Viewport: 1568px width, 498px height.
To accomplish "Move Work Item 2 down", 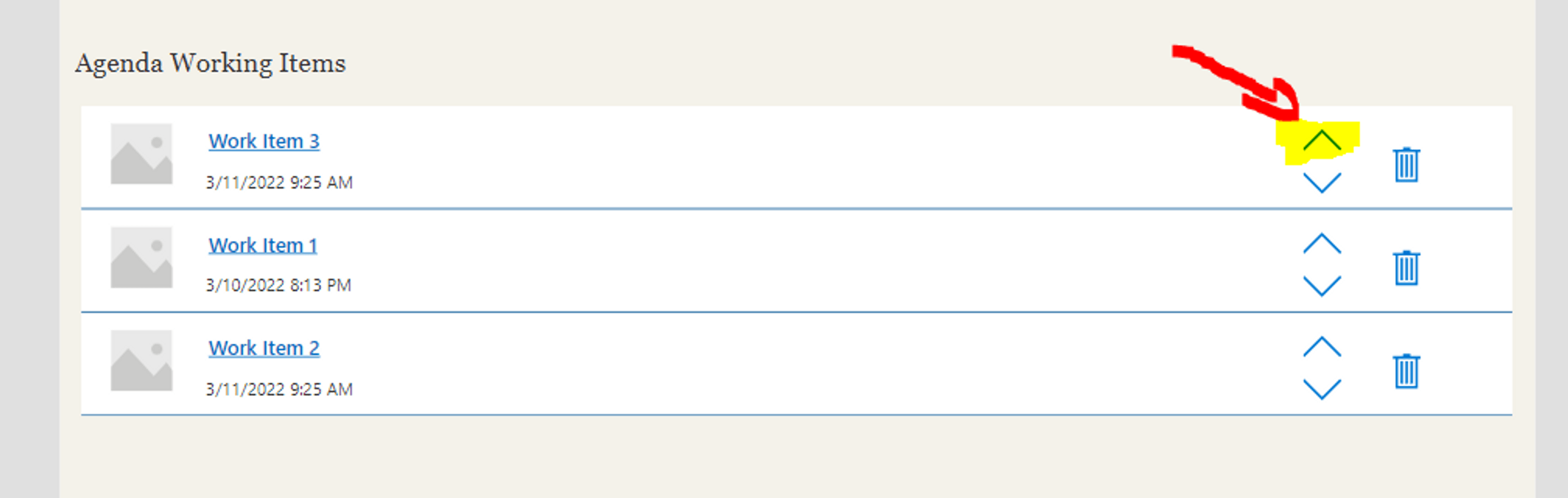I will [1322, 389].
